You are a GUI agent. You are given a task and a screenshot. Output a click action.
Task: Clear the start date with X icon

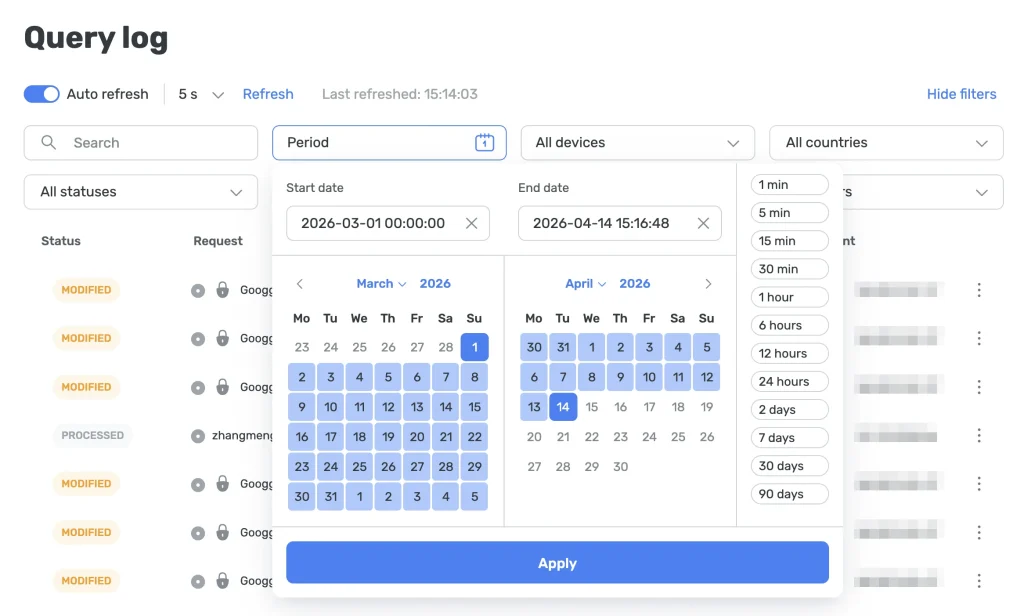pos(471,223)
